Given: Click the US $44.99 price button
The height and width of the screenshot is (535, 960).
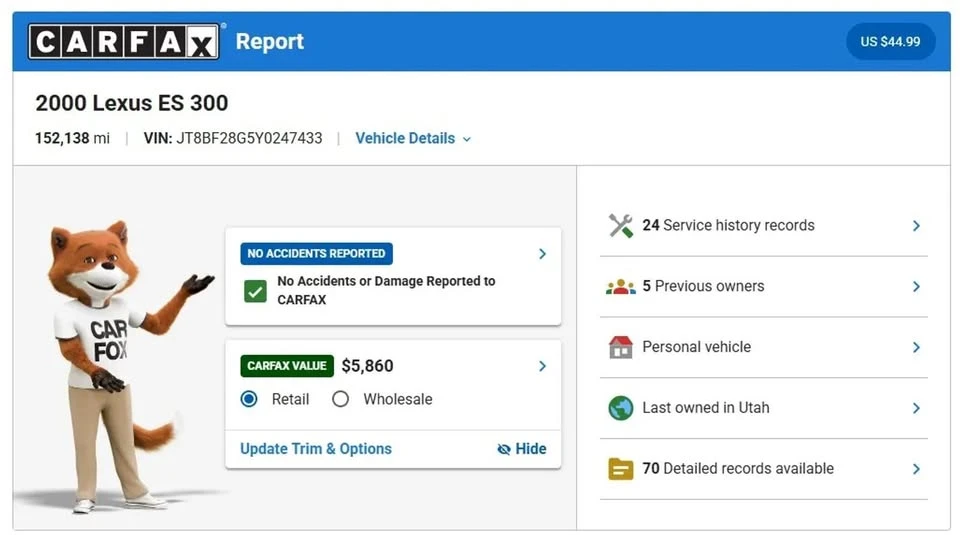Looking at the screenshot, I should coord(890,42).
